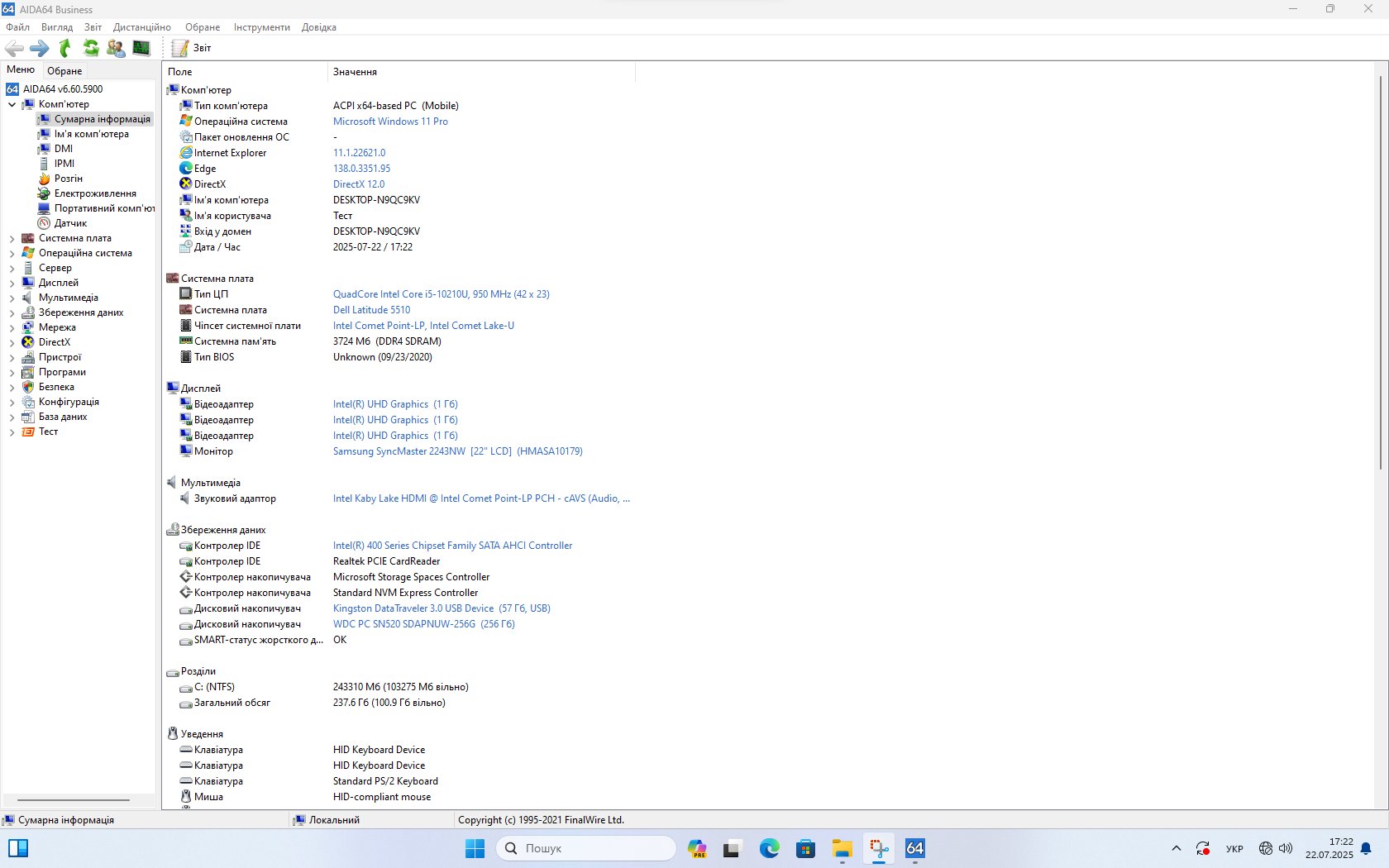The height and width of the screenshot is (868, 1389).
Task: Click the Звіт report toolbar button
Action: [x=192, y=48]
